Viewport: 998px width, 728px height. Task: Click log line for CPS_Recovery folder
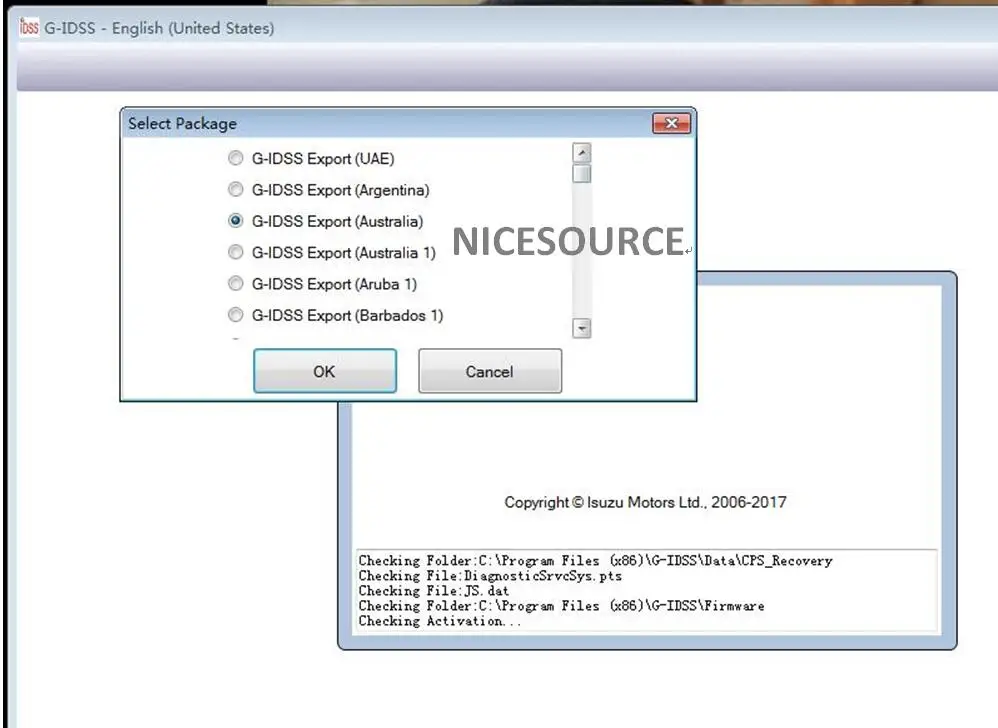595,560
